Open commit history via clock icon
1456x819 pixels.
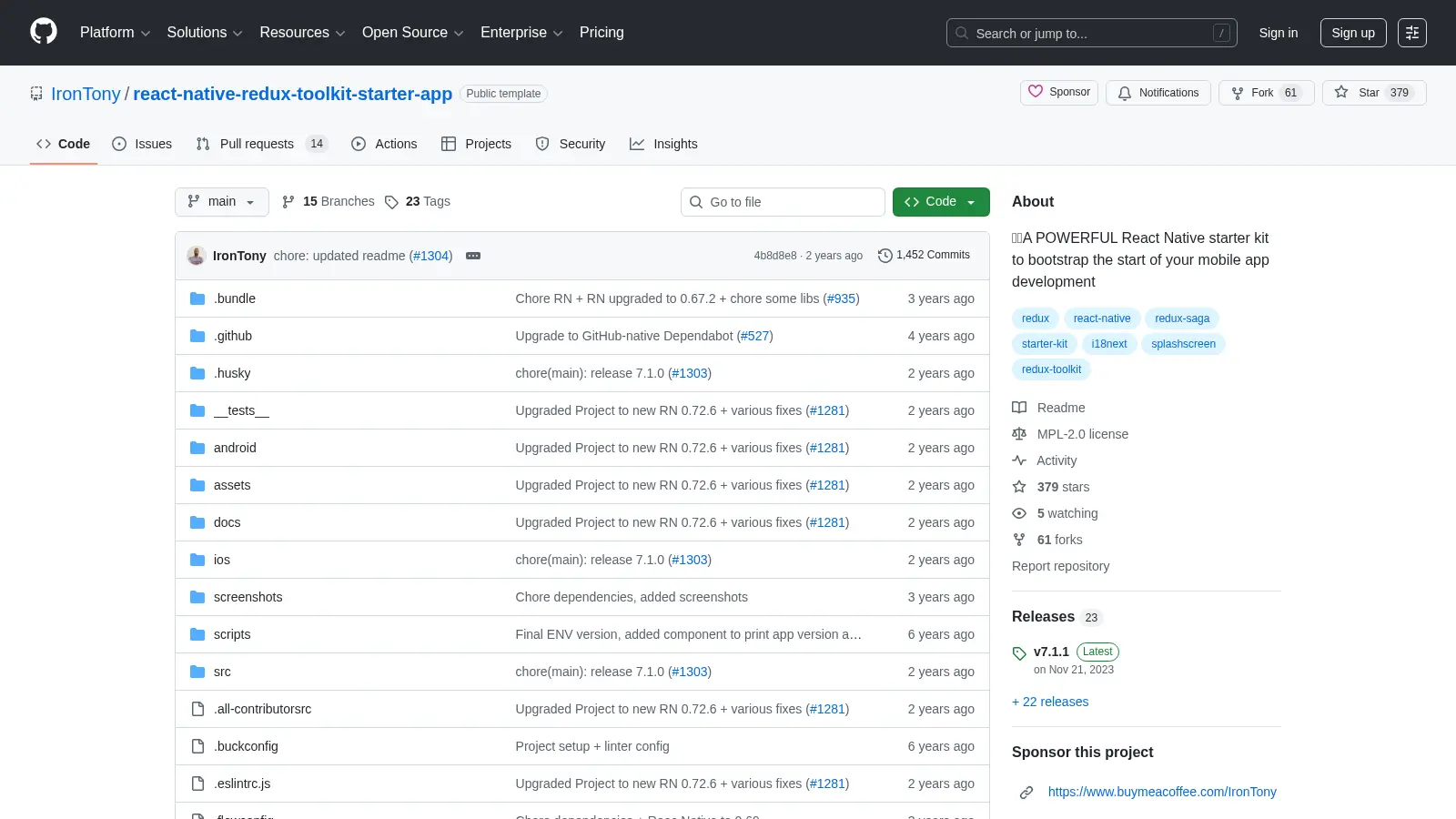885,256
